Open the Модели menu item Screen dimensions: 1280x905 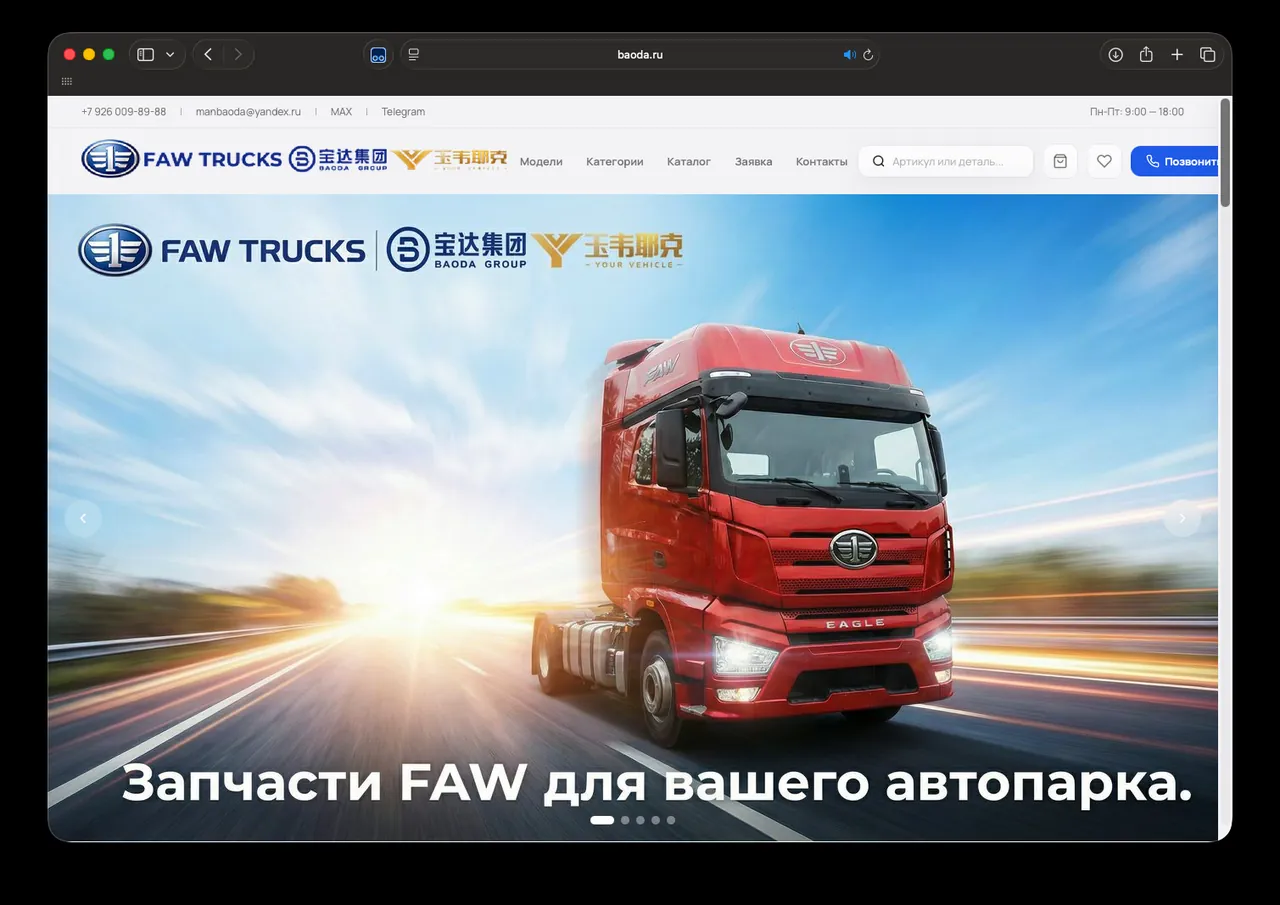tap(541, 161)
